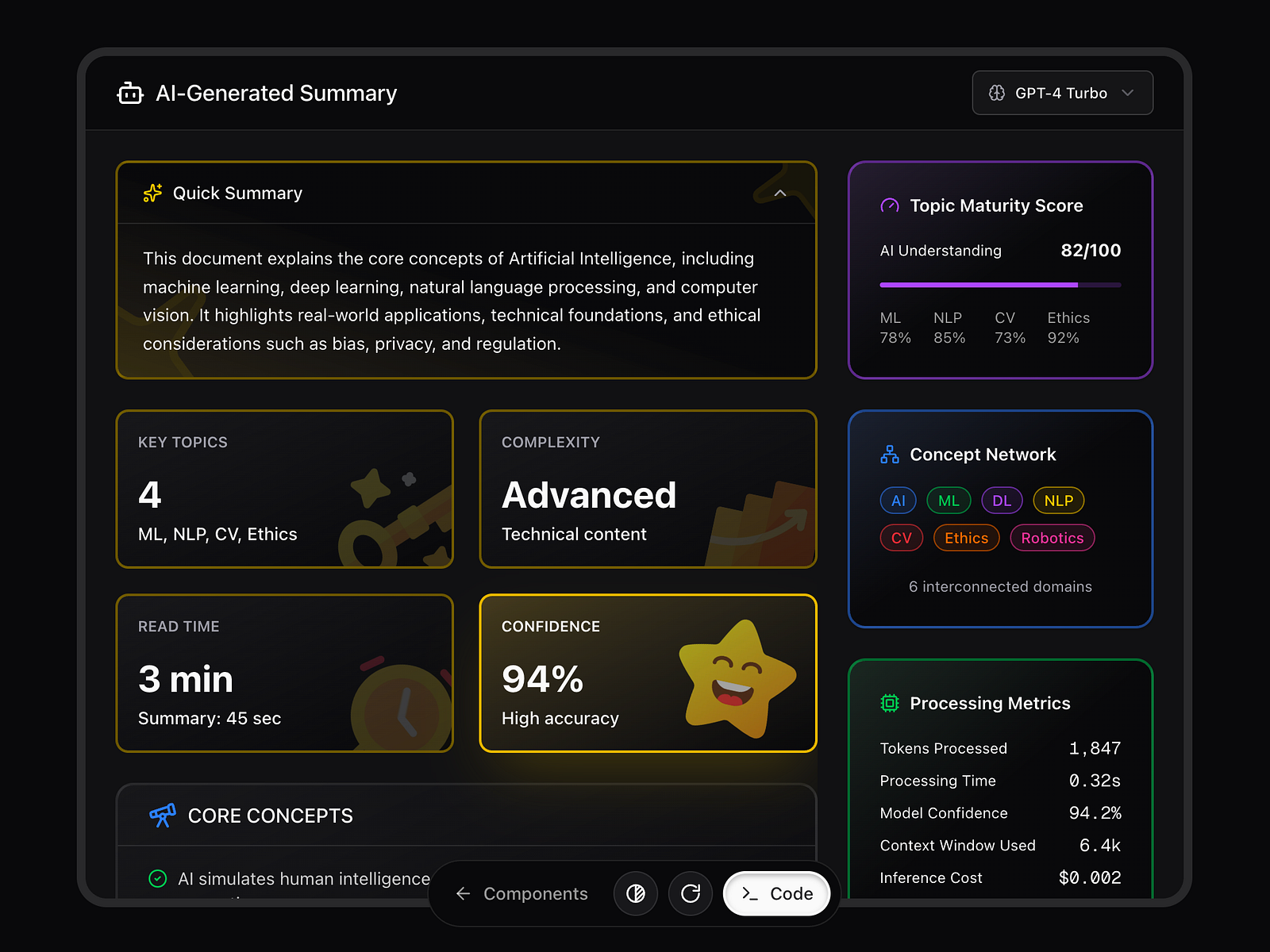Click '6 interconnected domains' text
1270x952 pixels.
(x=1000, y=586)
